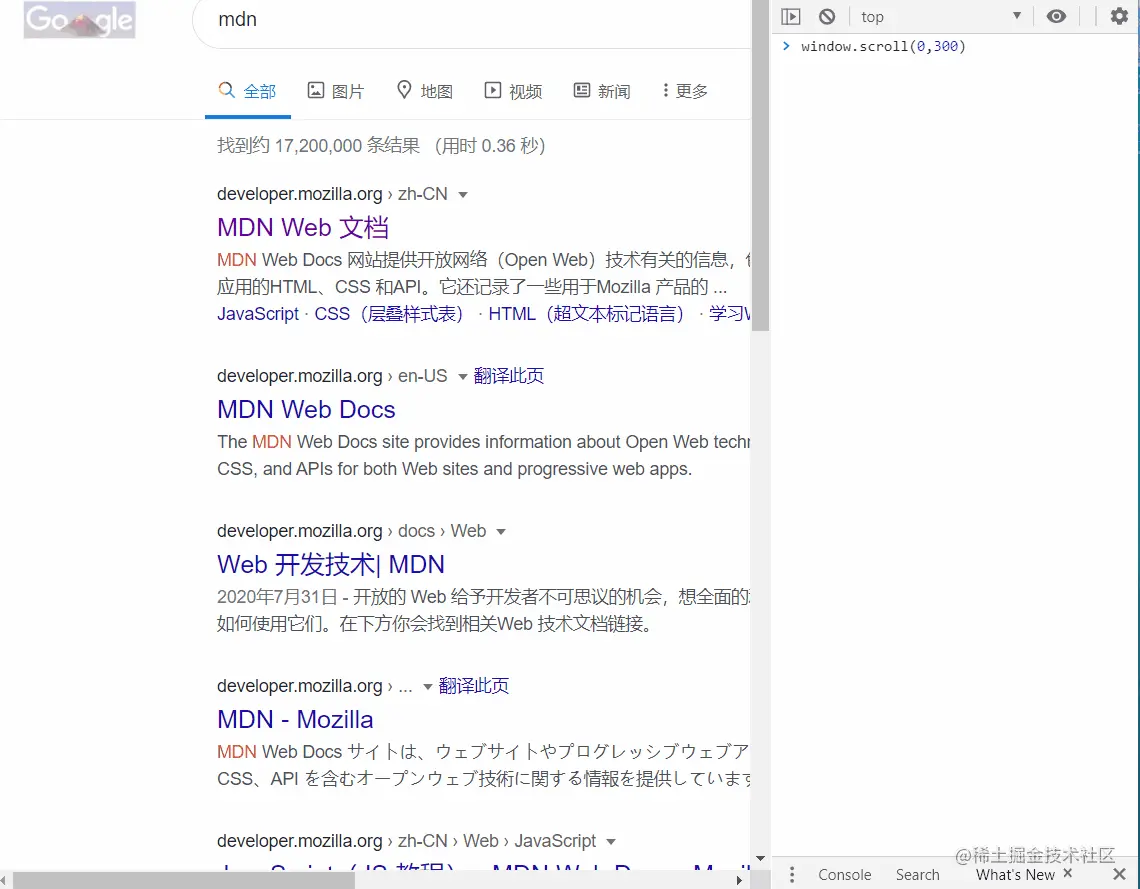Expand dropdown arrow before MDN - Mozilla 翻译此页
The image size is (1140, 889).
pos(428,687)
